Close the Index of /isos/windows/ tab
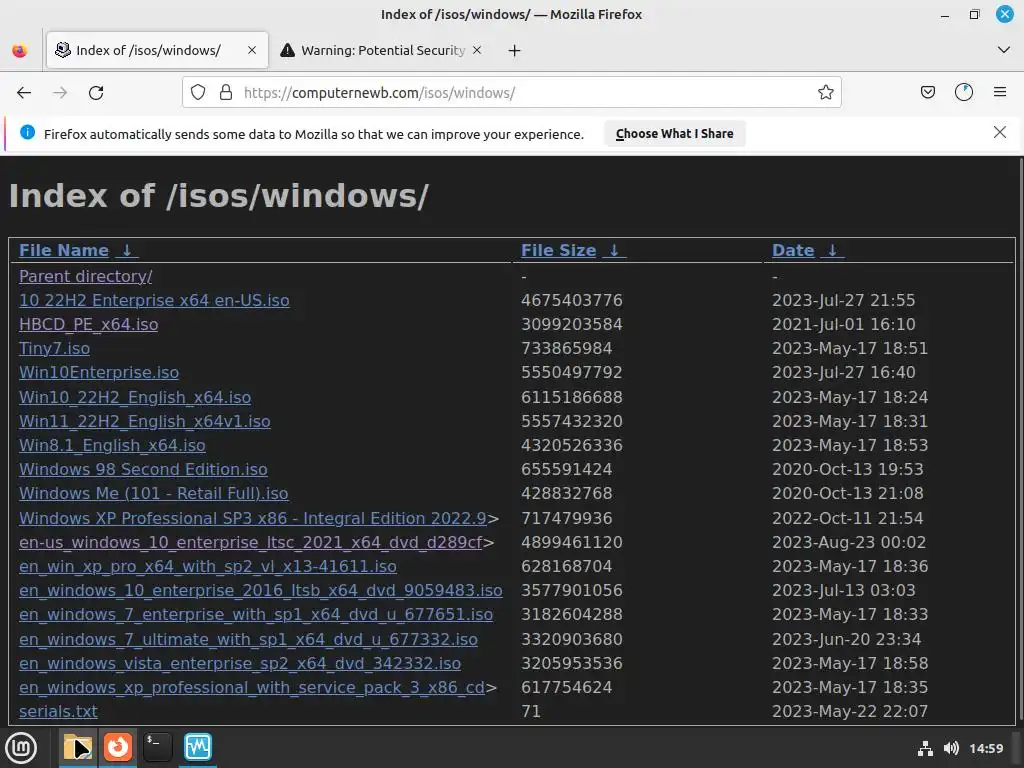This screenshot has height=768, width=1024. pos(252,50)
